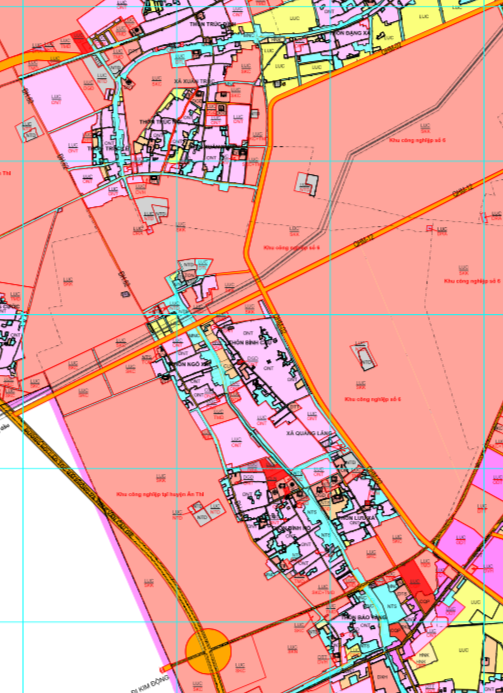Click the large pink "LUC ONT" parcel near ĐH.65 road
Image resolution: width=503 pixels, height=693 pixels.
(57, 98)
